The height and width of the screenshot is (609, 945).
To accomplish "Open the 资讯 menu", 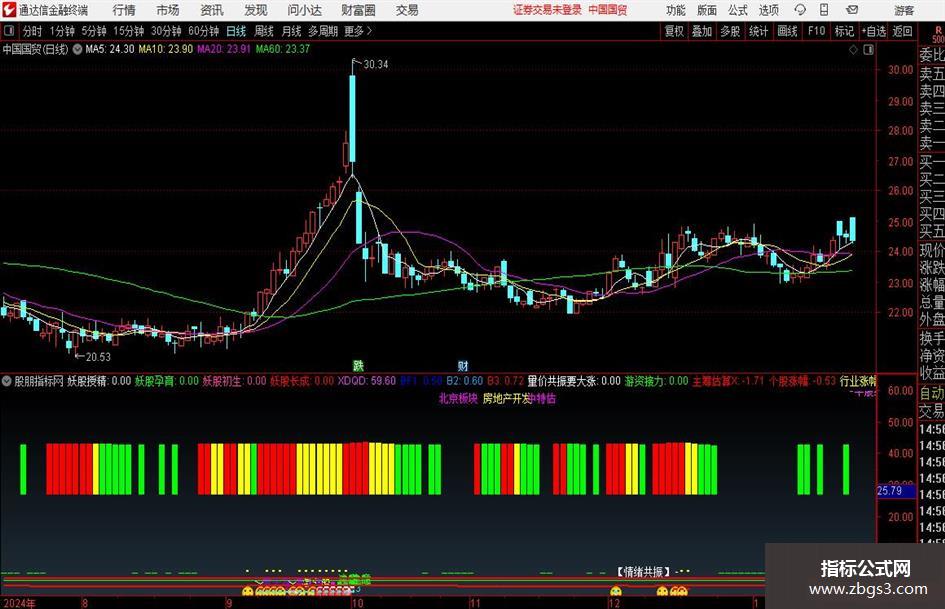I will 212,10.
